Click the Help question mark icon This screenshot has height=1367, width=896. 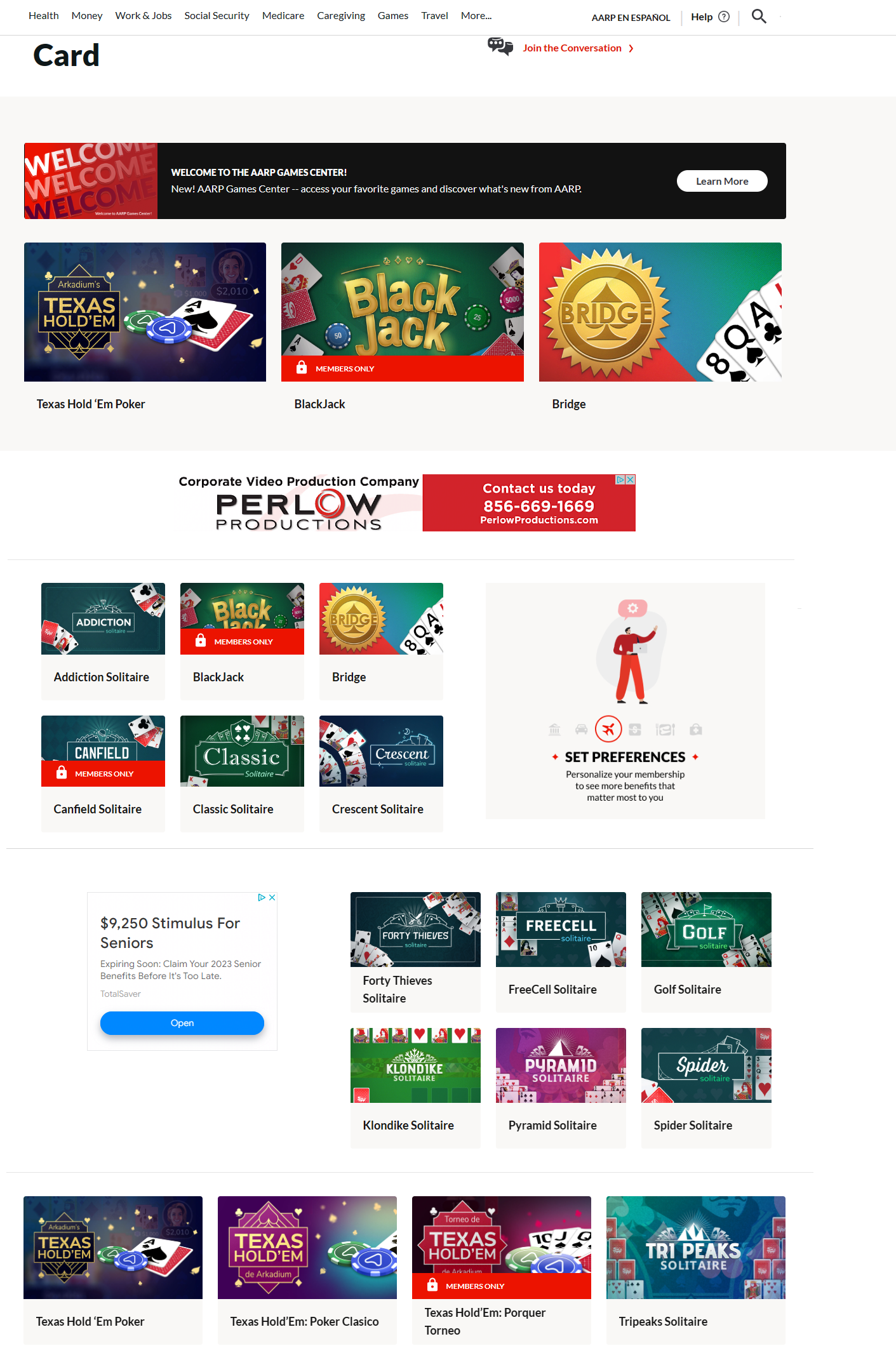point(724,17)
